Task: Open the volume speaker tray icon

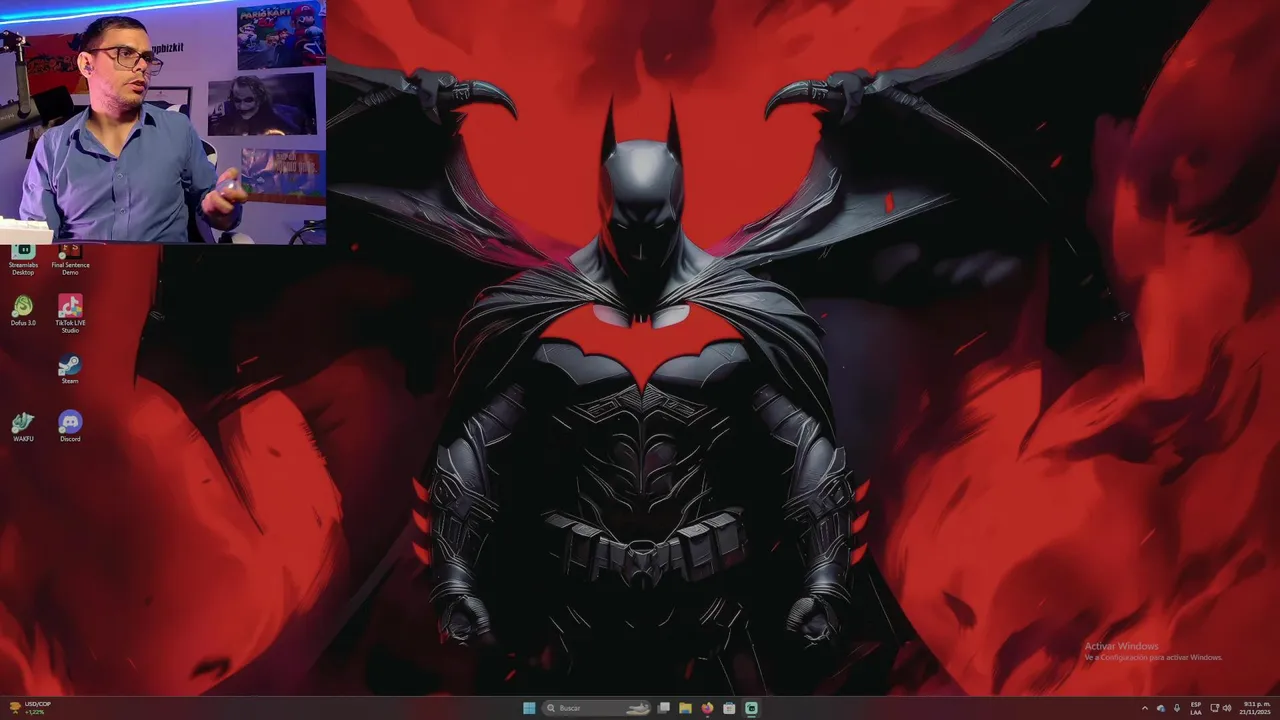Action: tap(1227, 708)
